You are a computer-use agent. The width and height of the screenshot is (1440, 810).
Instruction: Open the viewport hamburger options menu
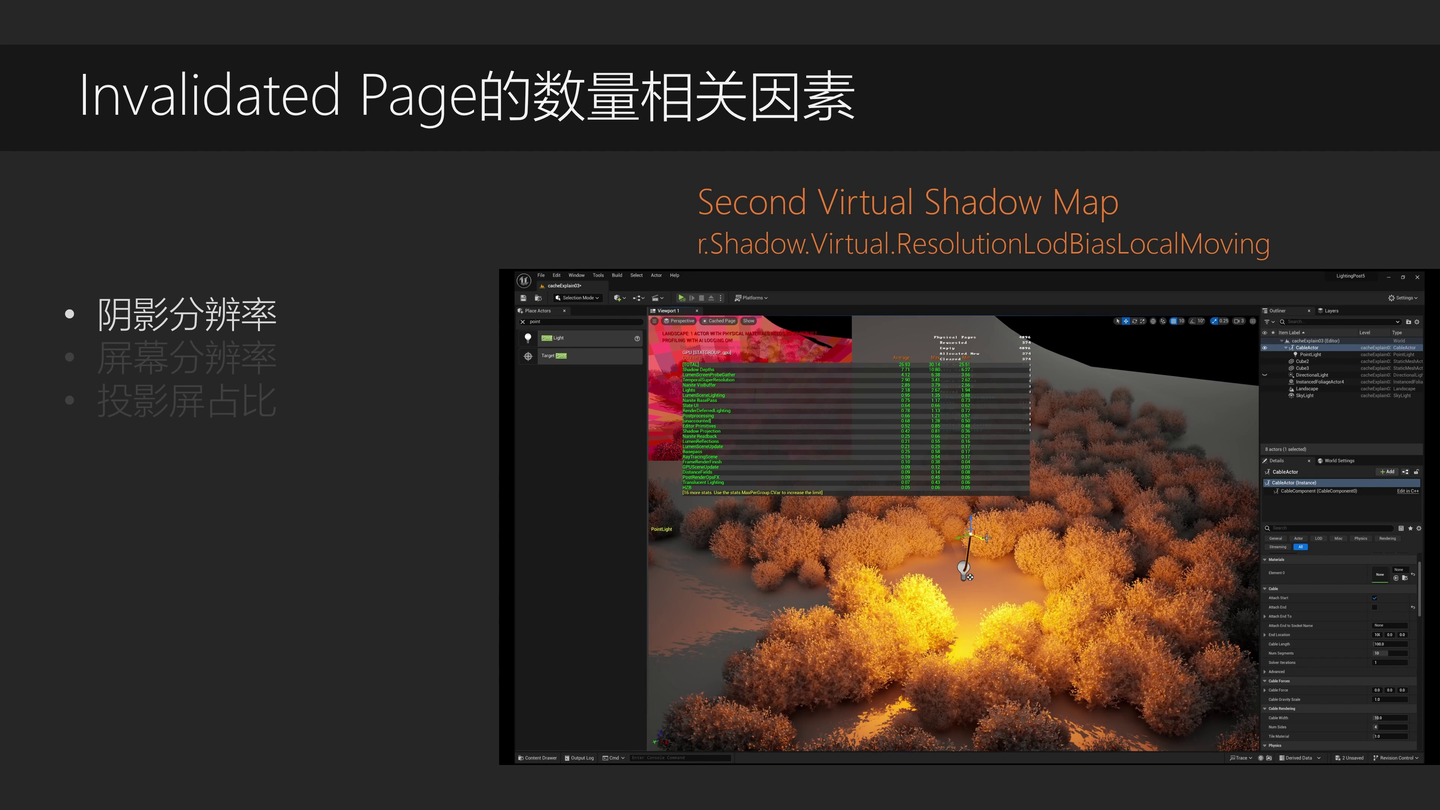click(x=655, y=321)
